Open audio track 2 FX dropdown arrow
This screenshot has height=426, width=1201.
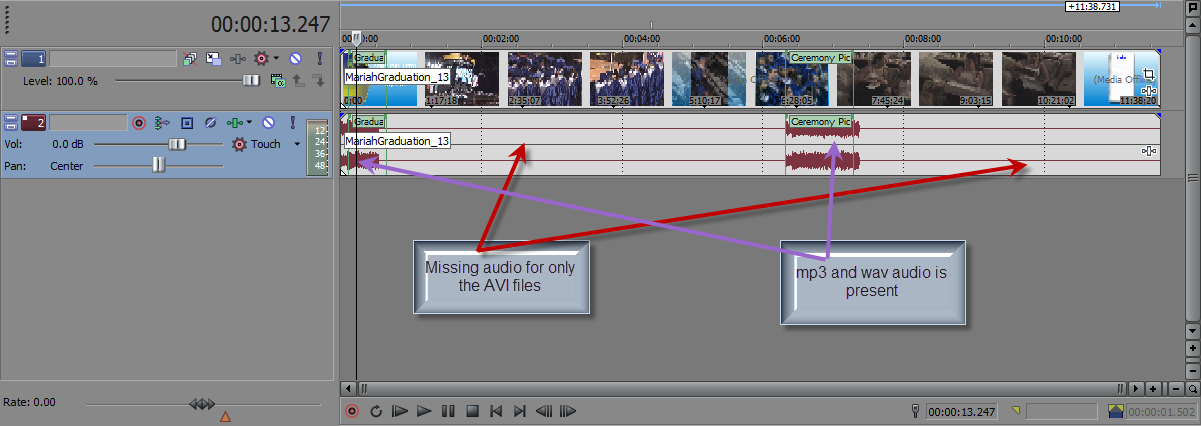[249, 123]
